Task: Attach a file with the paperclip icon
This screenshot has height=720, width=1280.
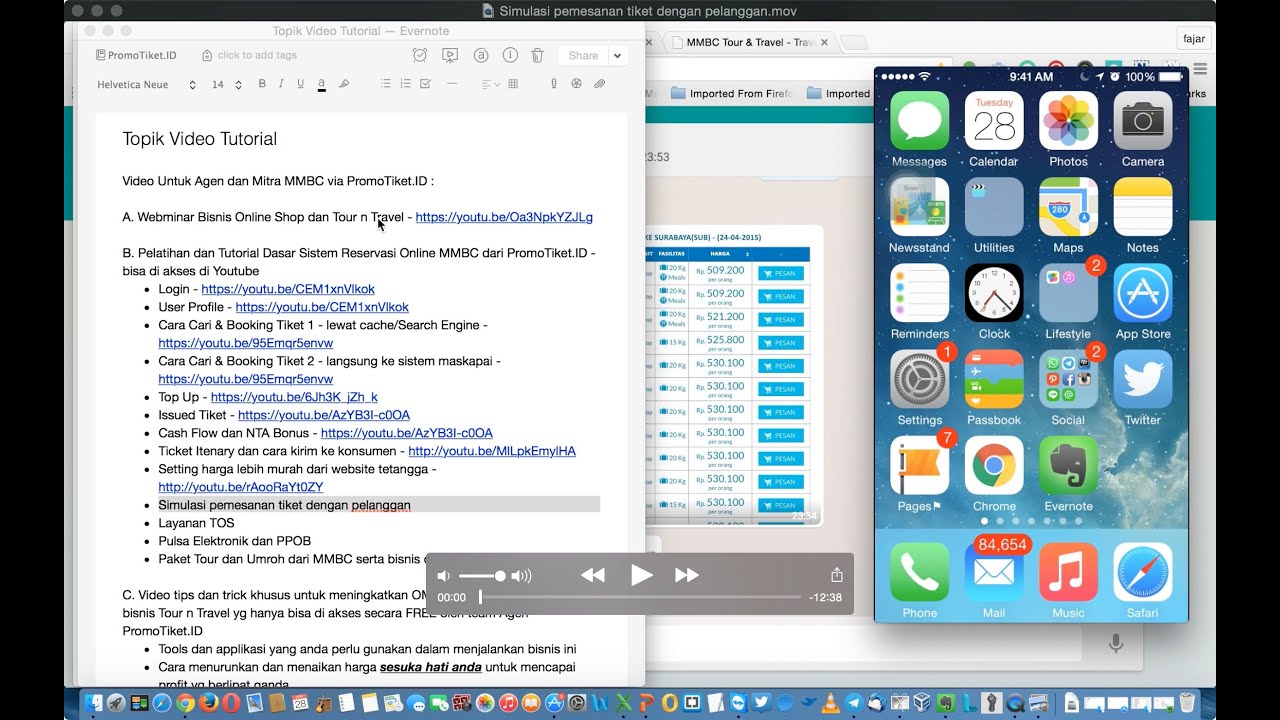Action: point(599,84)
